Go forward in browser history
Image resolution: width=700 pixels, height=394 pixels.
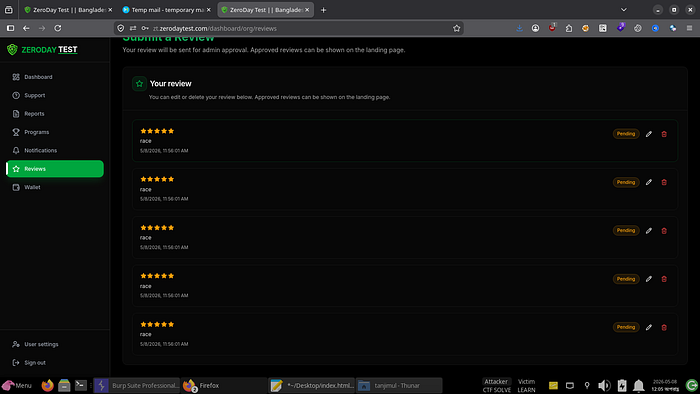pyautogui.click(x=42, y=28)
